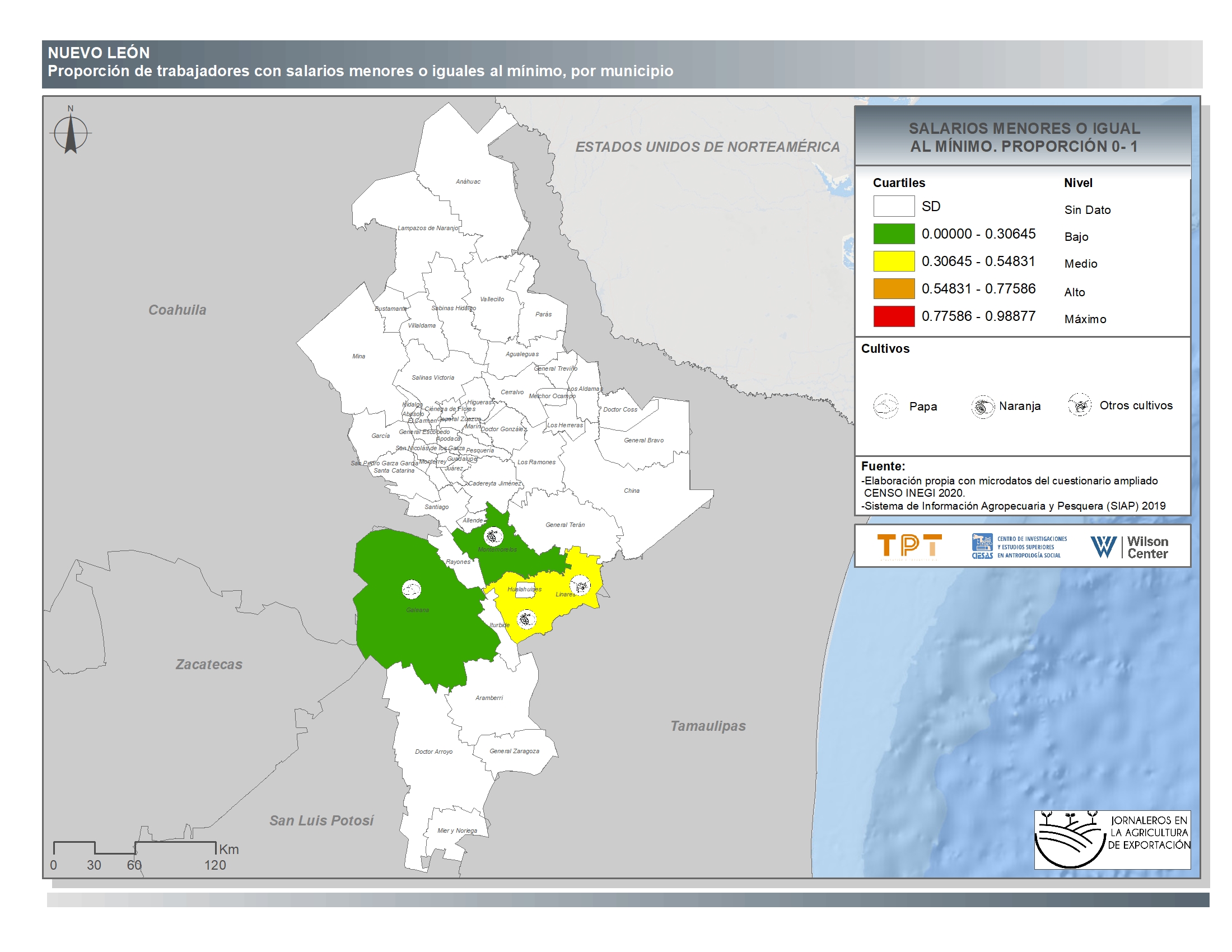
Task: Click the scale bar 120 mark
Action: (x=215, y=865)
